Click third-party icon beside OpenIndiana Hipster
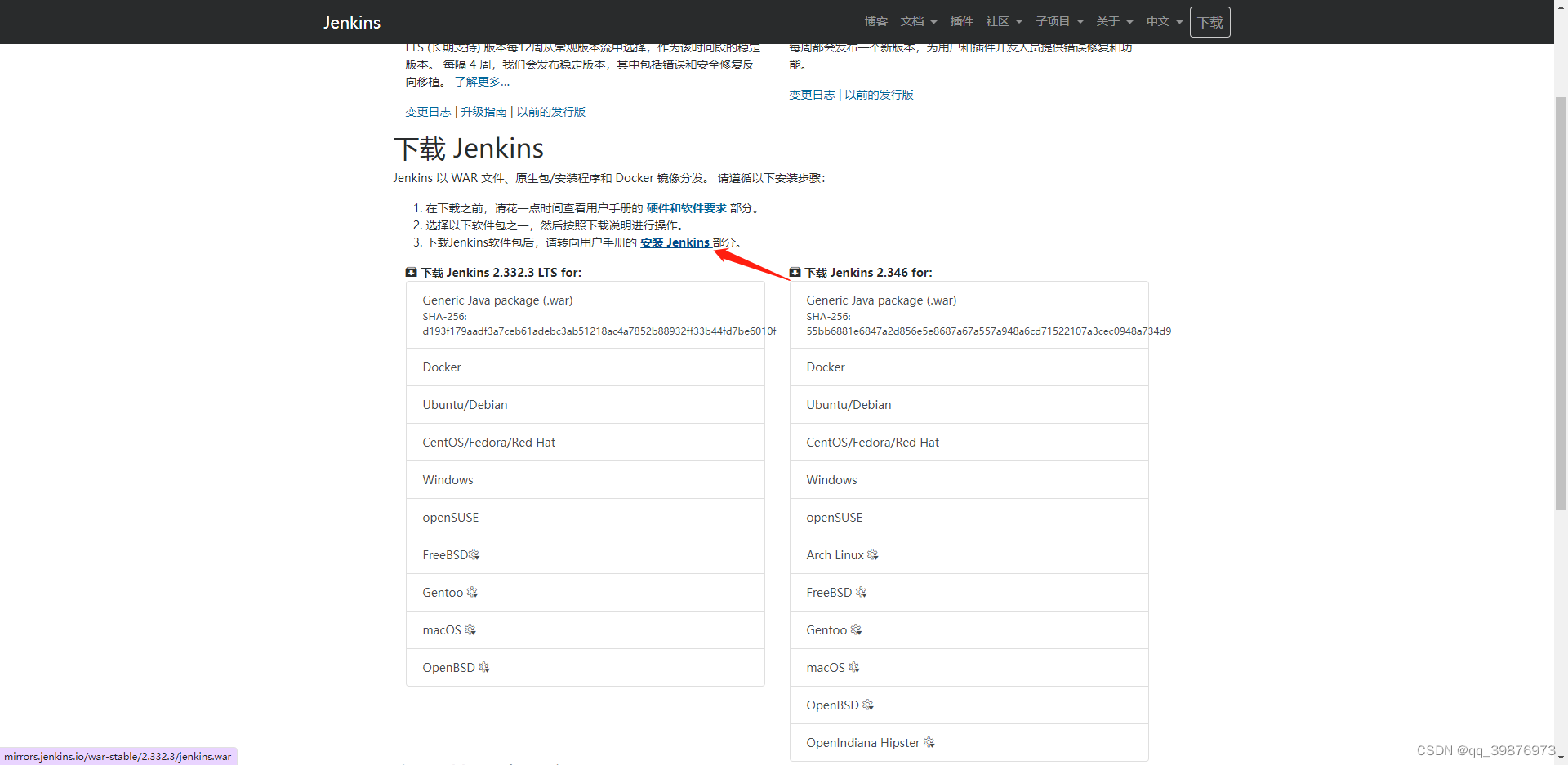This screenshot has width=1568, height=765. (929, 742)
